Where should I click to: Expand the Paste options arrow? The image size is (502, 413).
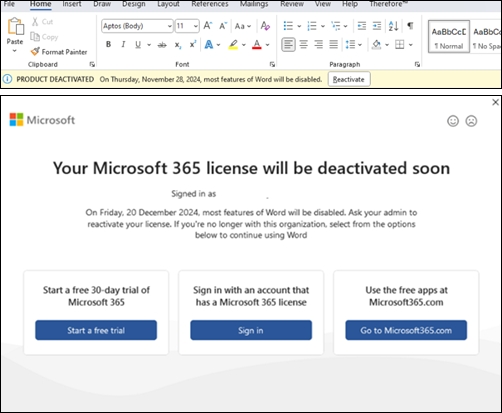15,51
